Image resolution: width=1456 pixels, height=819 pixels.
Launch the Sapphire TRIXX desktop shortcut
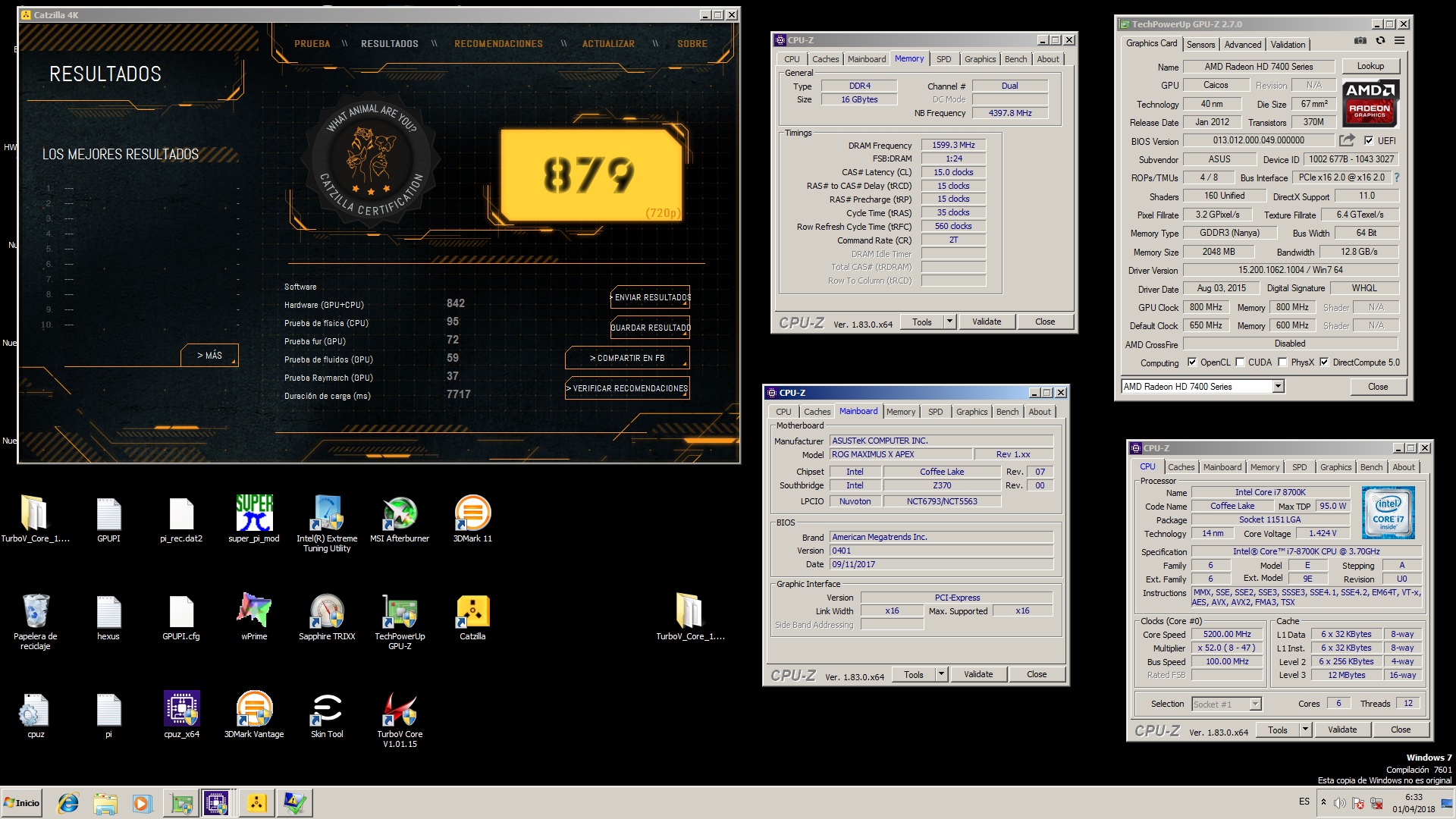327,617
